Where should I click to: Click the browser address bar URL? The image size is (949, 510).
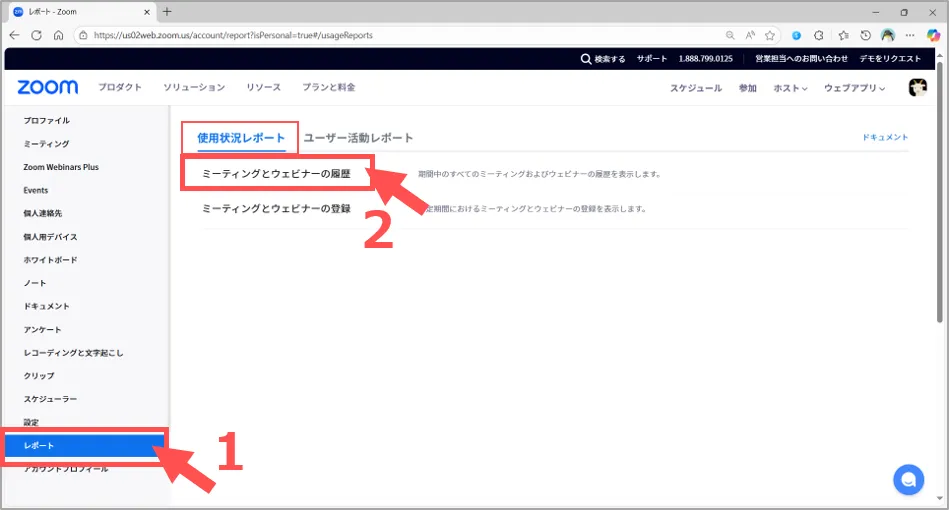coord(233,35)
